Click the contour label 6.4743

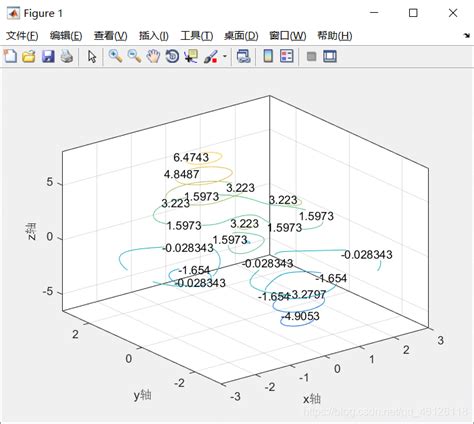[191, 157]
